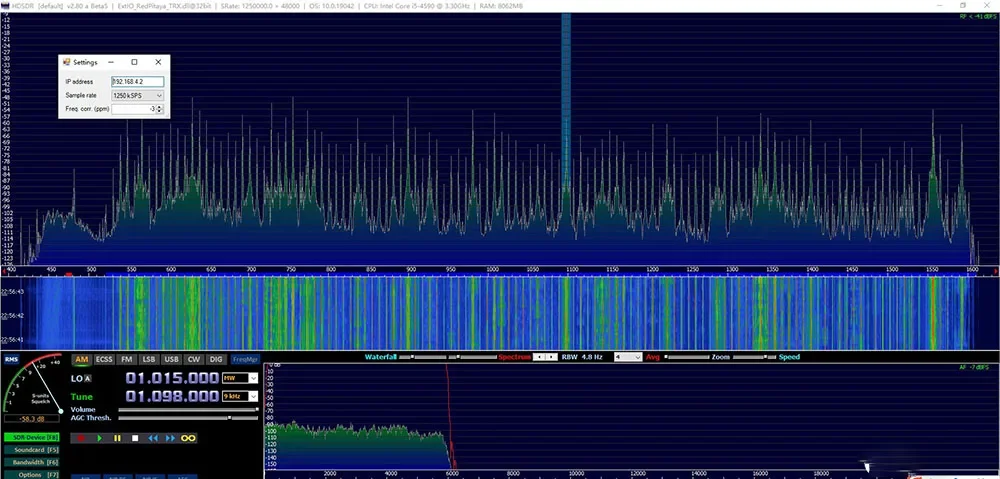
Task: Click the green Tune label
Action: tap(82, 397)
